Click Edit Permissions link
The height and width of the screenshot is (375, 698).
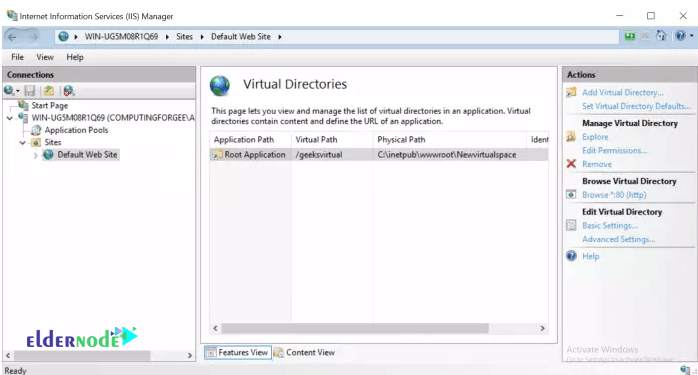click(614, 151)
